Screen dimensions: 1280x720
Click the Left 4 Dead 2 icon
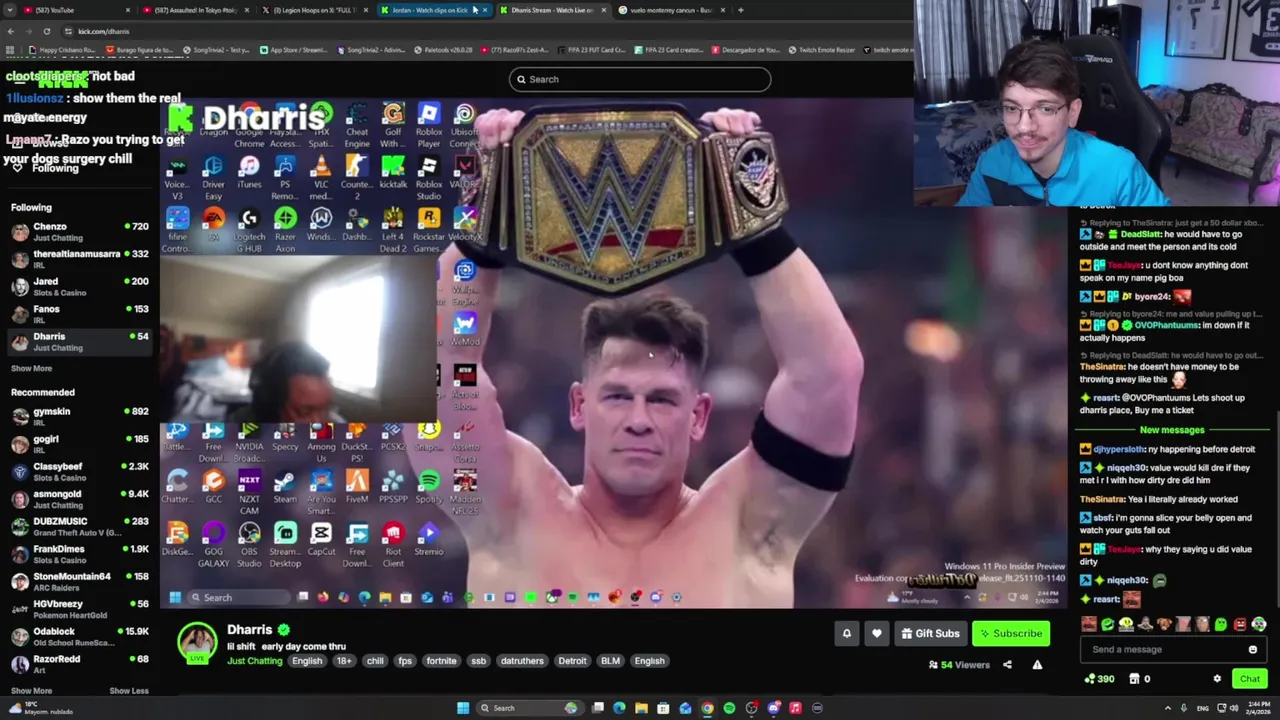click(393, 230)
